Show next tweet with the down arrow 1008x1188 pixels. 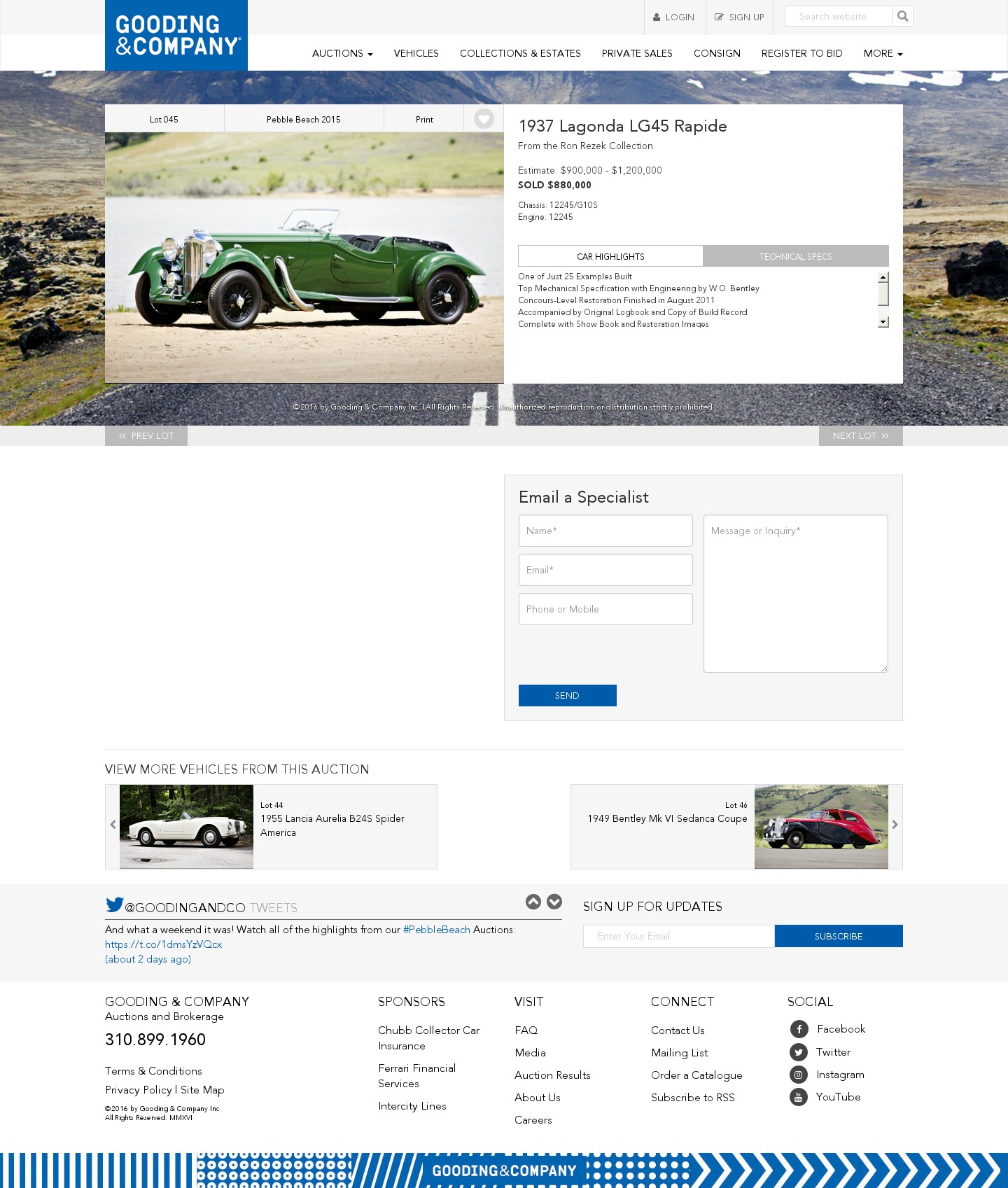[554, 902]
